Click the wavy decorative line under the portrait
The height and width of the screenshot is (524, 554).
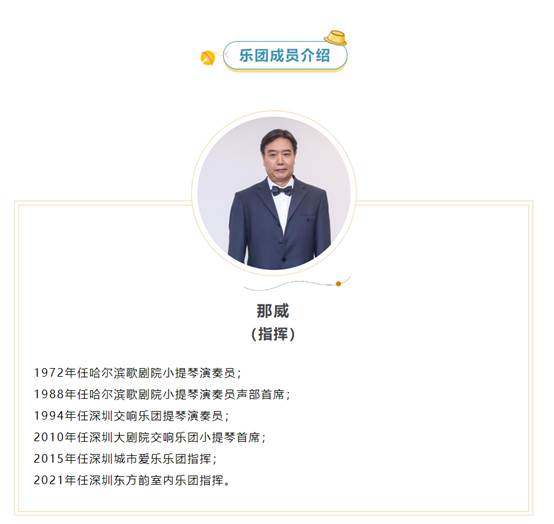click(296, 284)
